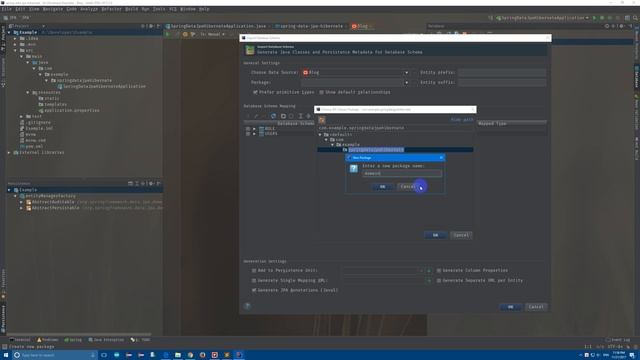The height and width of the screenshot is (360, 640).
Task: Expand the USERS table row
Action: click(x=254, y=133)
